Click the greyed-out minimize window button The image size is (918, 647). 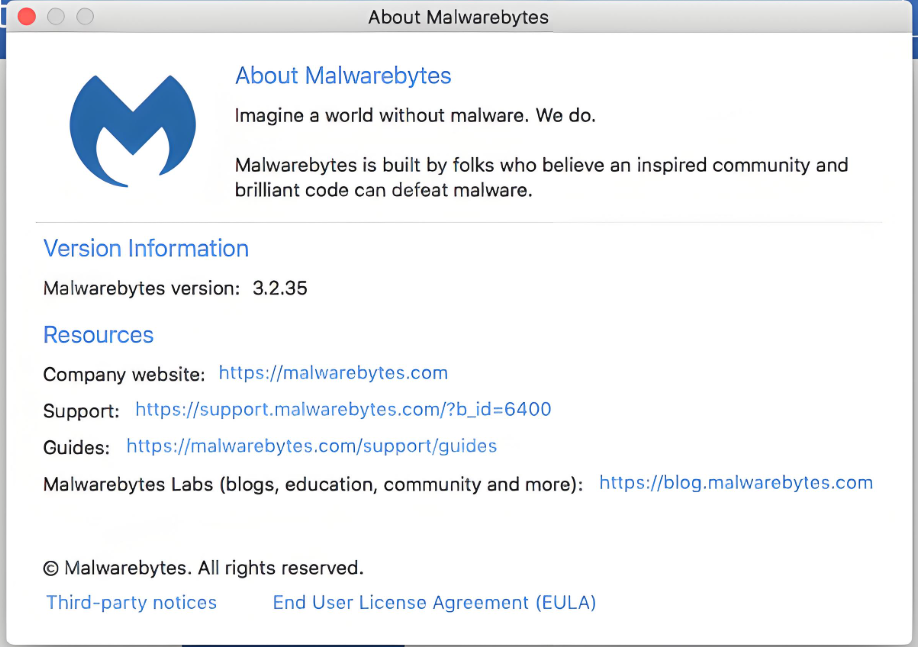[x=56, y=16]
